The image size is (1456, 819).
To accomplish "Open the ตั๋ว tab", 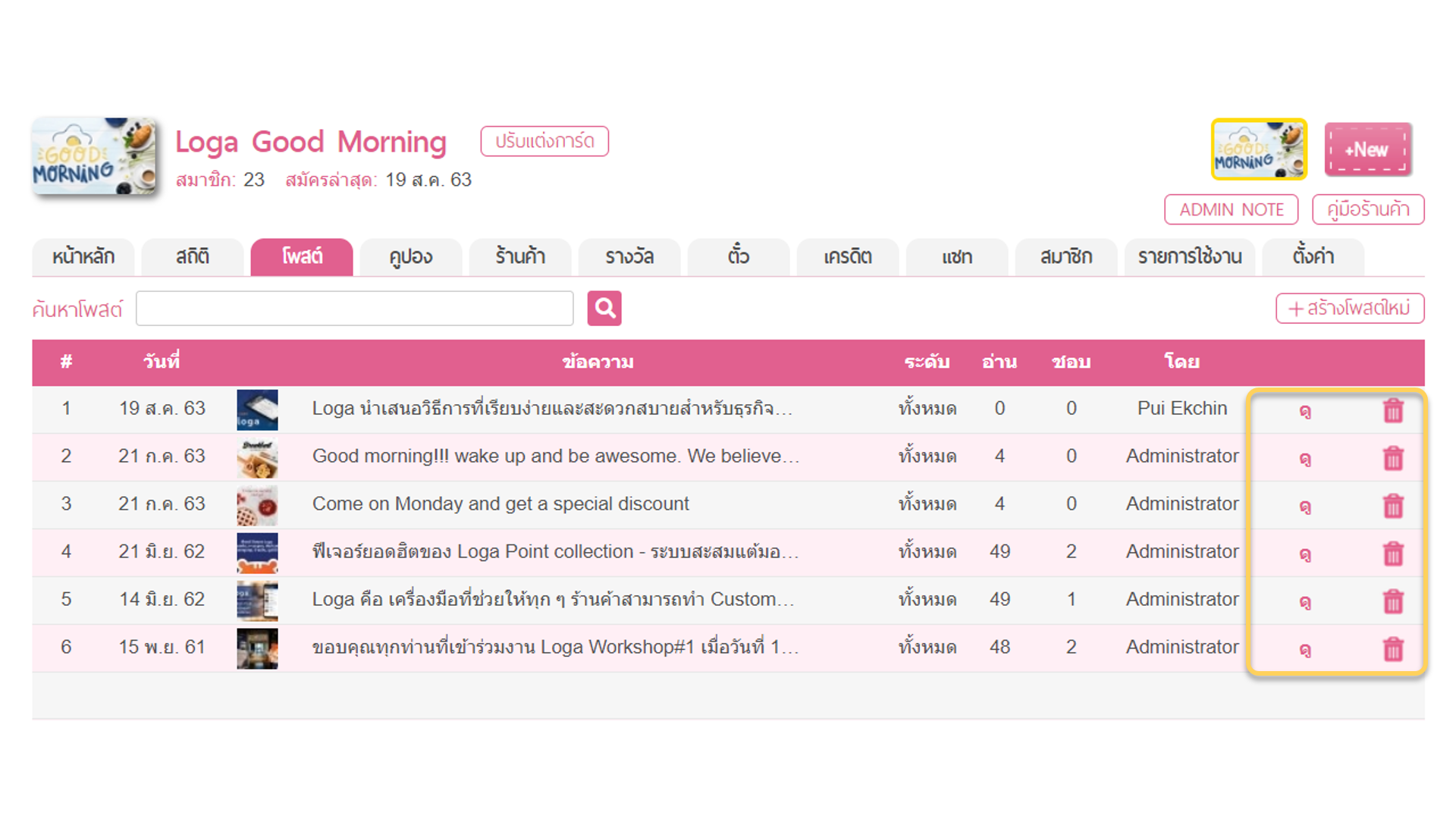I will click(x=739, y=257).
